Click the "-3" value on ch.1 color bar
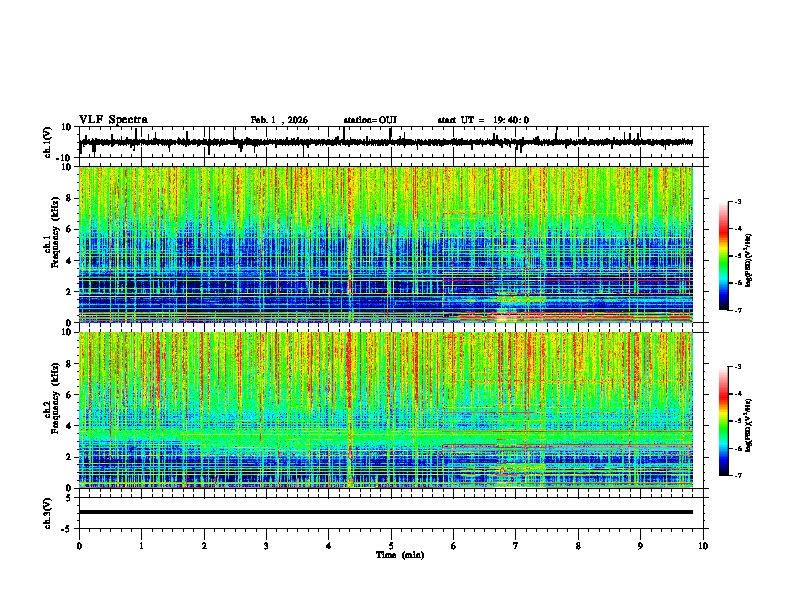The height and width of the screenshot is (612, 792). (x=738, y=202)
